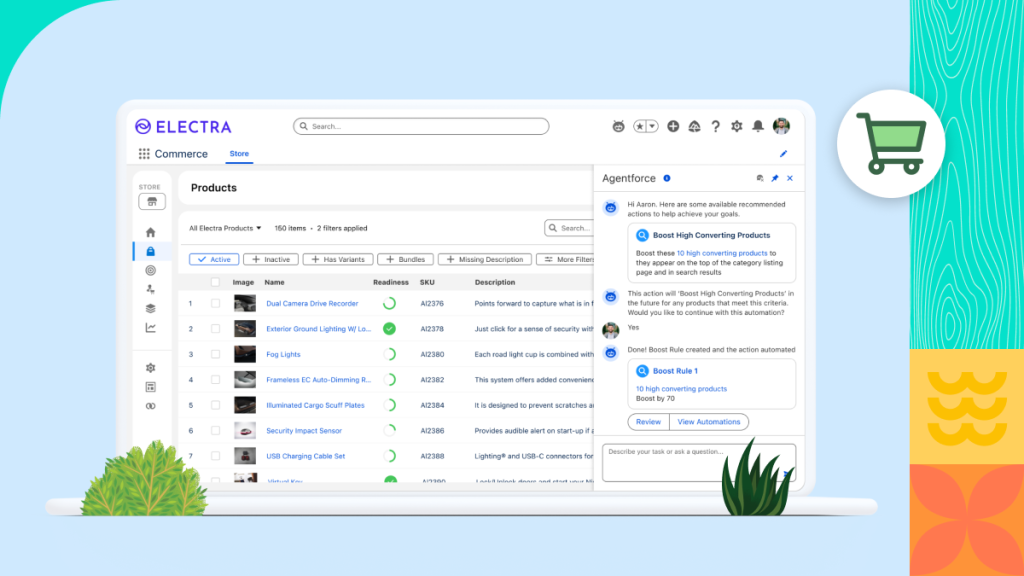Focus the global Search field

pos(421,126)
